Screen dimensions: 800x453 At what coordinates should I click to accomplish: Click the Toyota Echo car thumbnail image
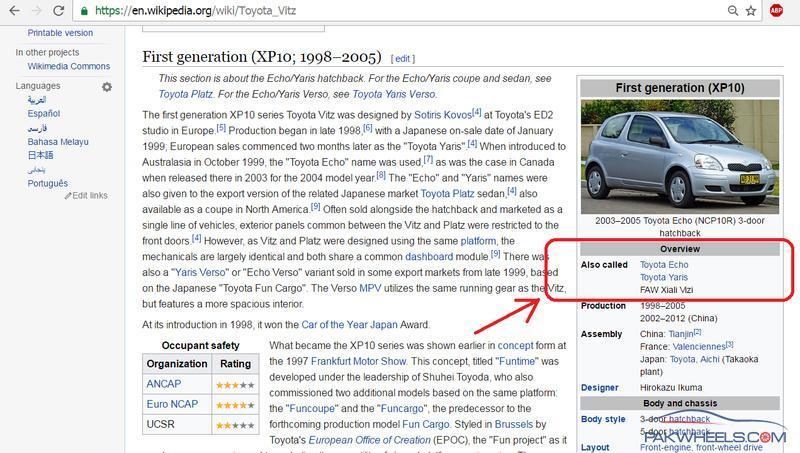(x=680, y=157)
